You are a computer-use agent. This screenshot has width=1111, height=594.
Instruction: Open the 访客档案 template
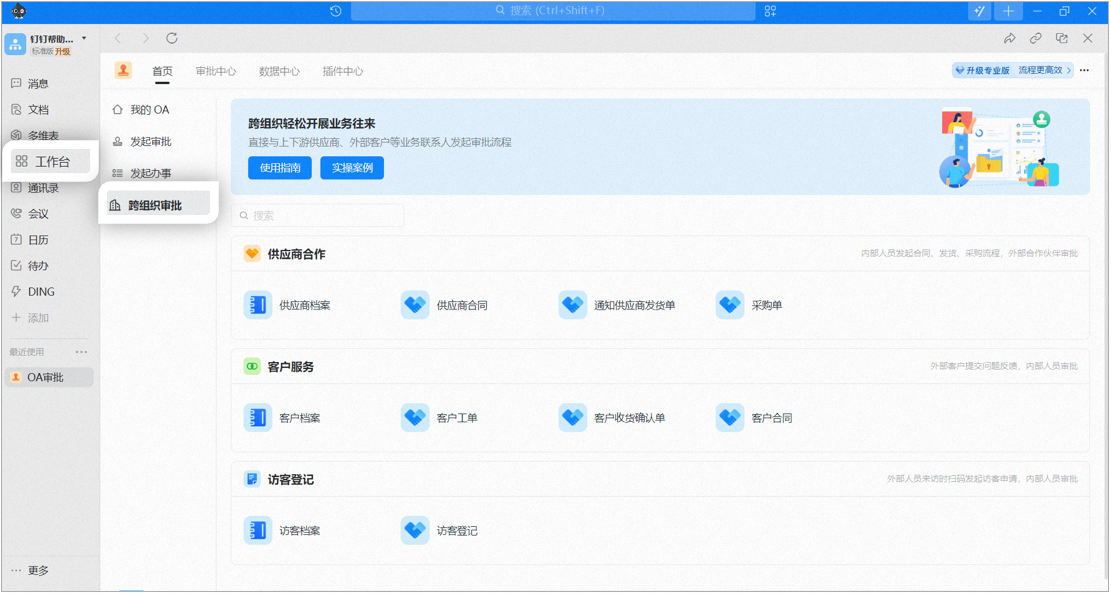(282, 530)
